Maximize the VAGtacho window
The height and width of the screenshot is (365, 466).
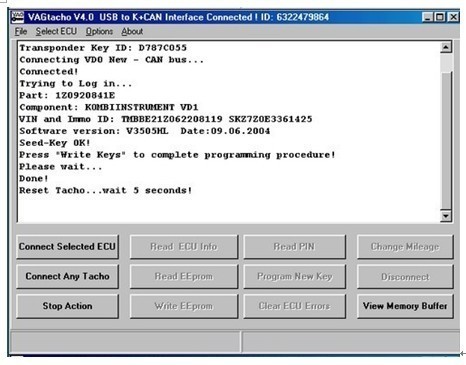[x=440, y=17]
